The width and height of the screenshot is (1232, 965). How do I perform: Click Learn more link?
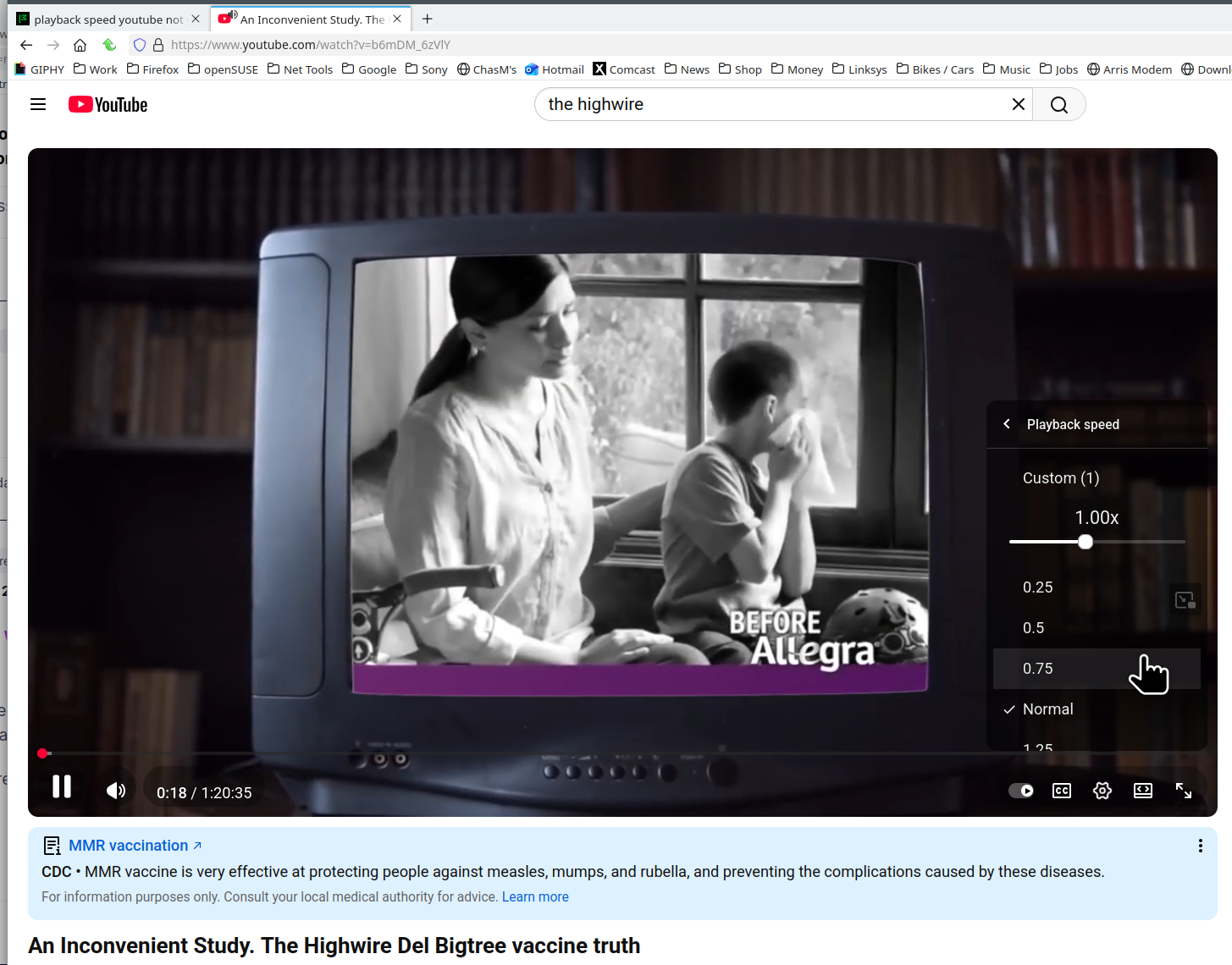click(535, 897)
